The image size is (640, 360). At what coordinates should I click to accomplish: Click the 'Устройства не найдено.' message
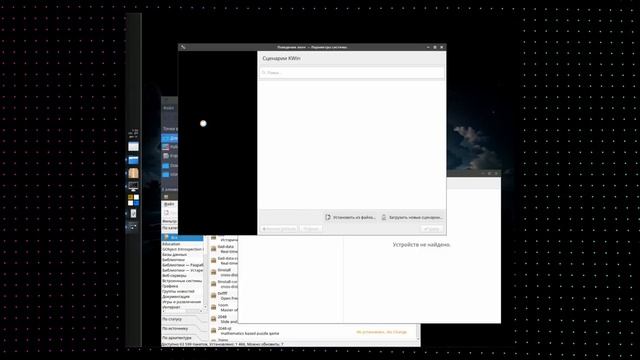(x=422, y=245)
